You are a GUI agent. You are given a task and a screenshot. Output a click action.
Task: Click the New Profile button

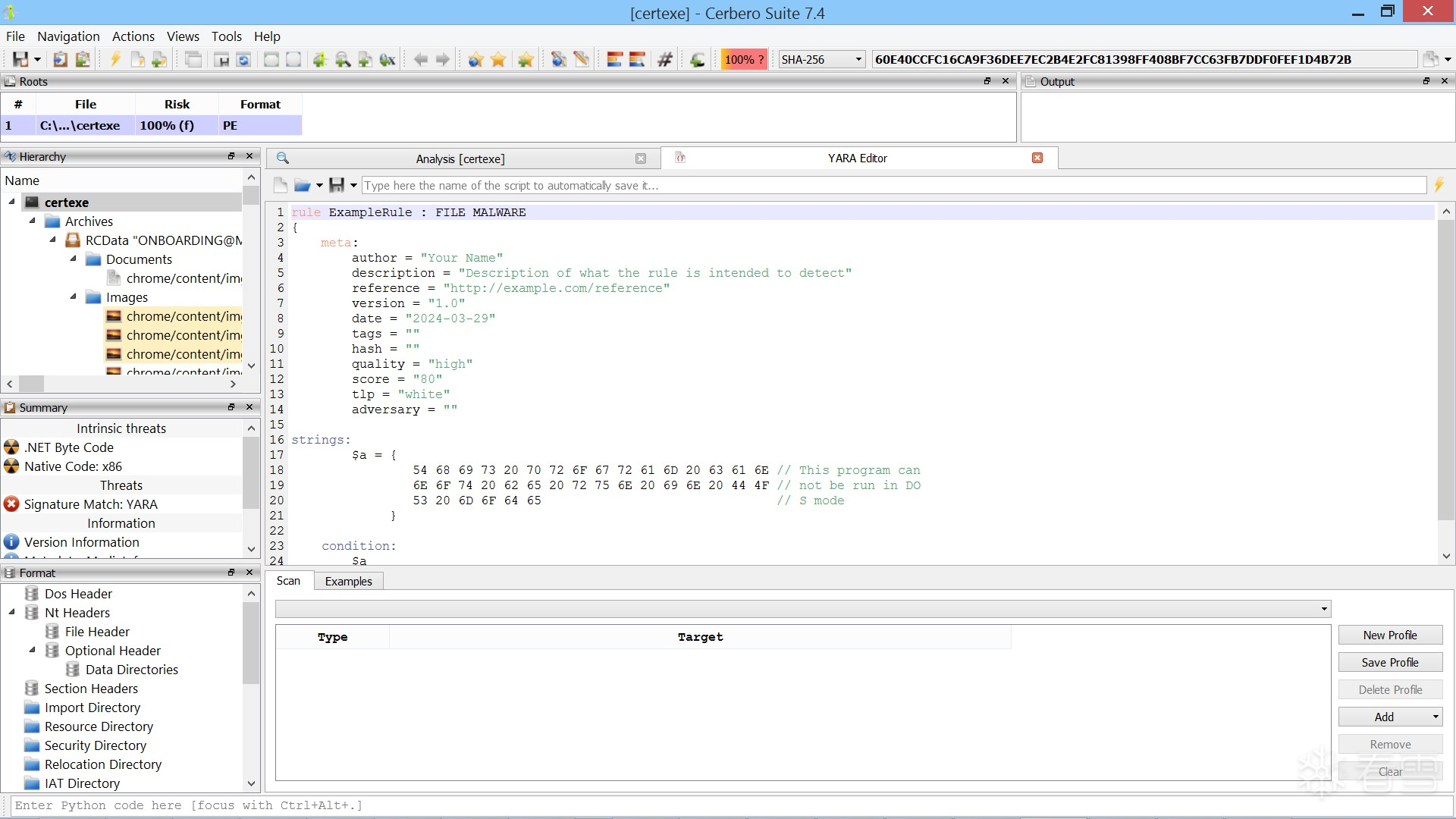tap(1389, 635)
